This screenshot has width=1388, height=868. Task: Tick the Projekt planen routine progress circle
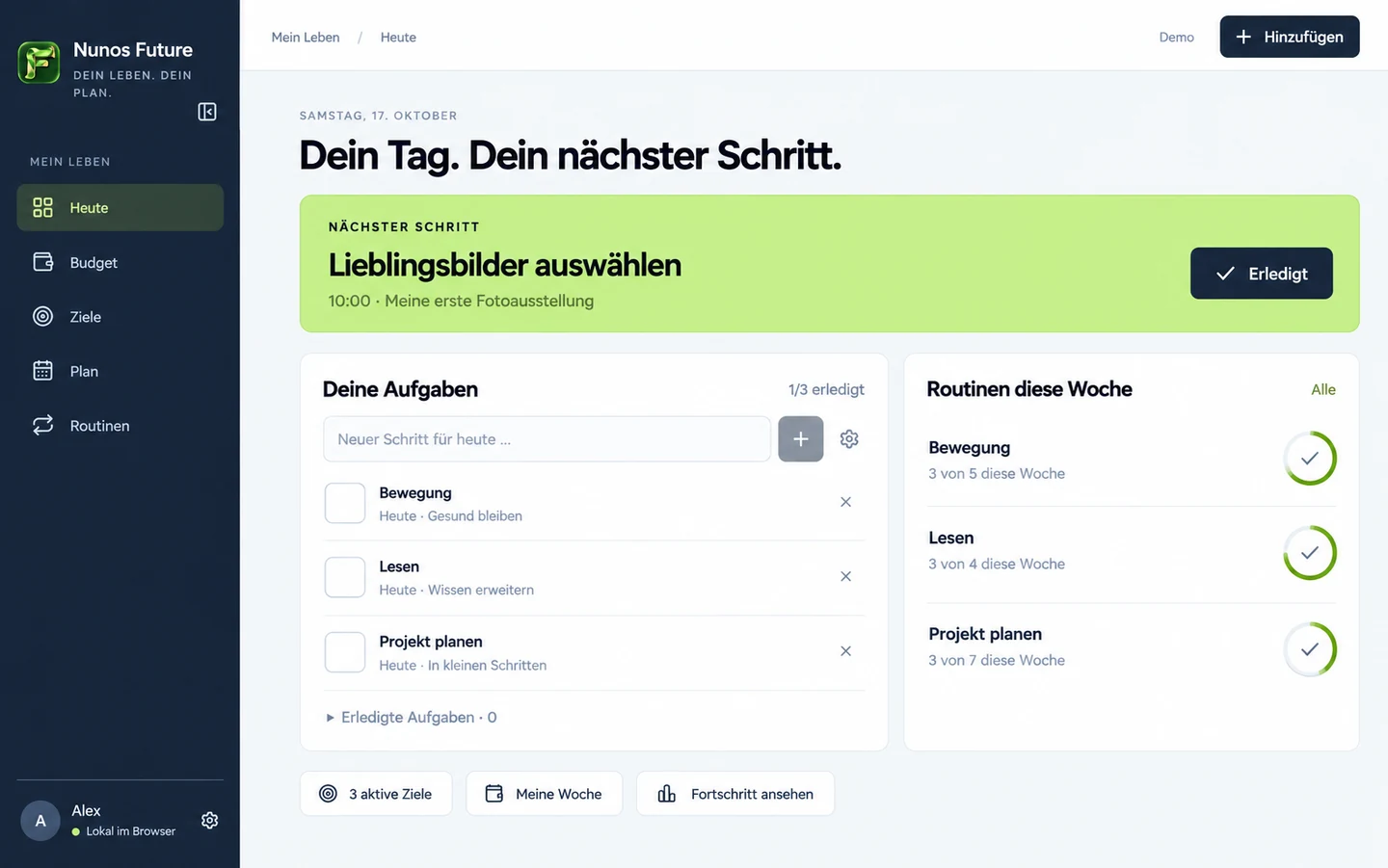coord(1310,649)
